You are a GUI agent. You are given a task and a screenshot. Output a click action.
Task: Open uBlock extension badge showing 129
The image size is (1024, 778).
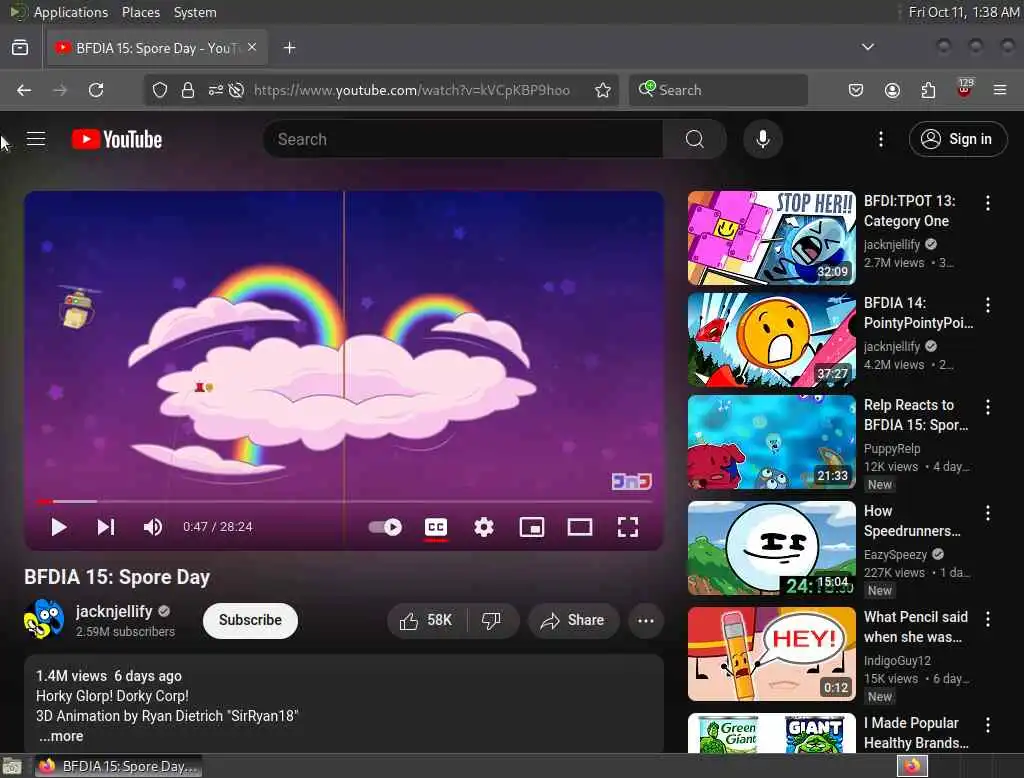[965, 88]
